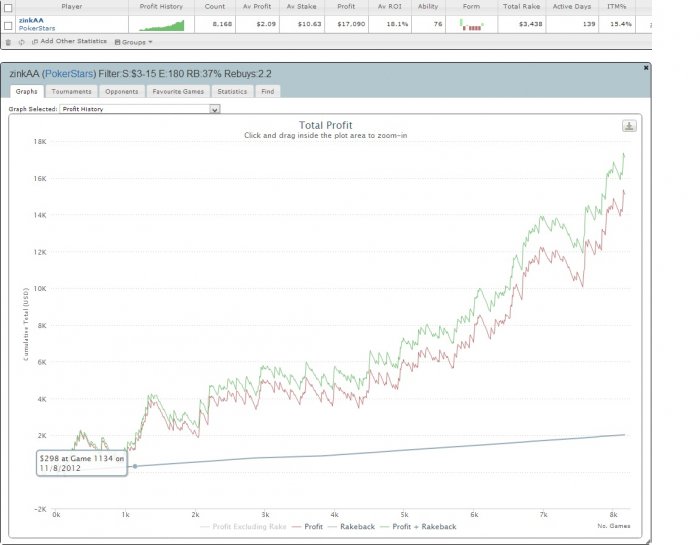The height and width of the screenshot is (545, 700).
Task: Check the zinkAA row checkbox
Action: [x=8, y=25]
